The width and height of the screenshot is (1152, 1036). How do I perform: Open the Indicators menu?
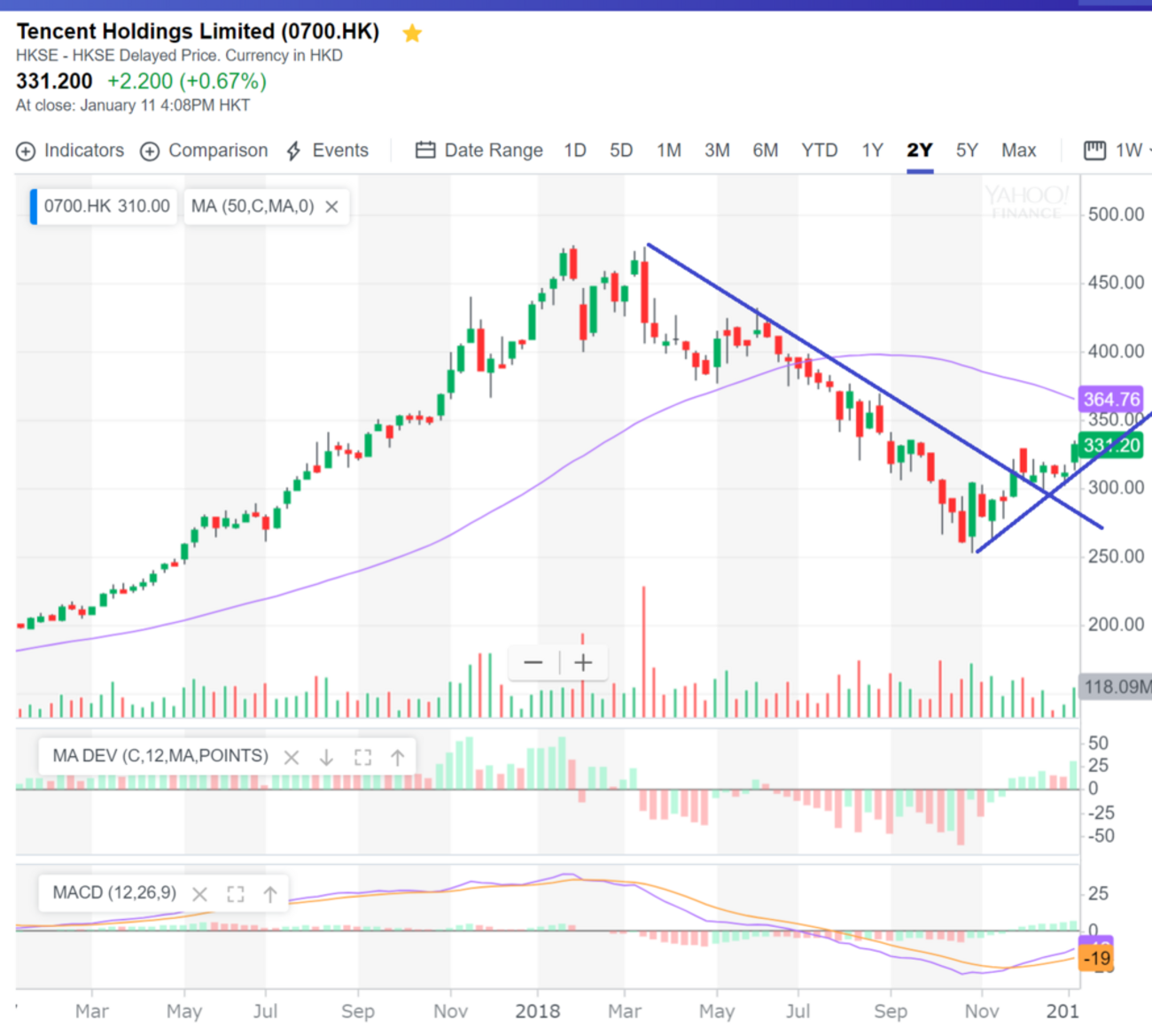click(x=71, y=151)
